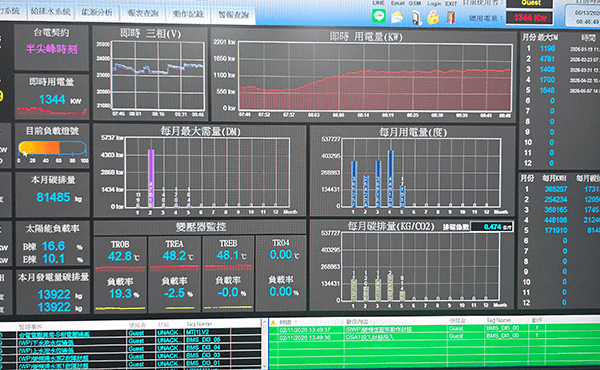Click TR04 transformer temperature 0.00 ℃
The height and width of the screenshot is (370, 600).
pyautogui.click(x=281, y=254)
